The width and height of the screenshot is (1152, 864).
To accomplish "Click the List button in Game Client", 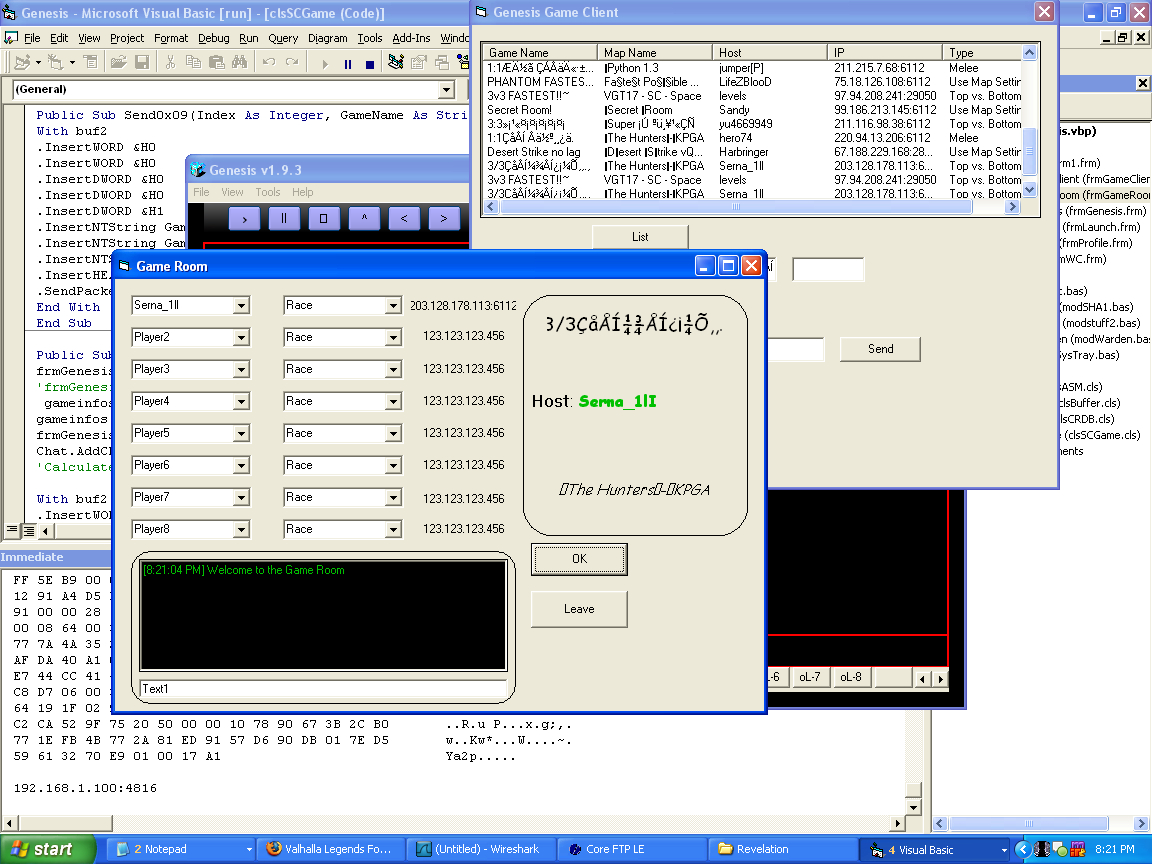I will click(640, 237).
